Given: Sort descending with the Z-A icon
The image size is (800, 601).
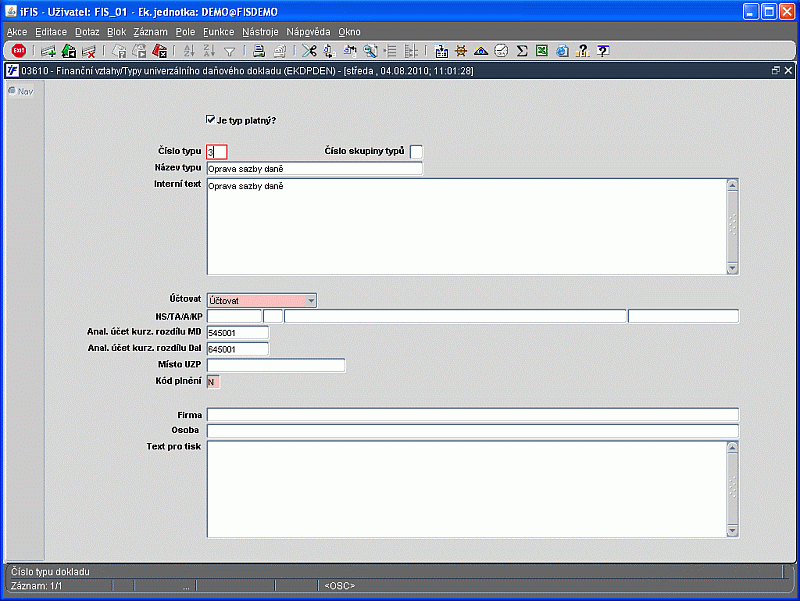Looking at the screenshot, I should tap(209, 51).
